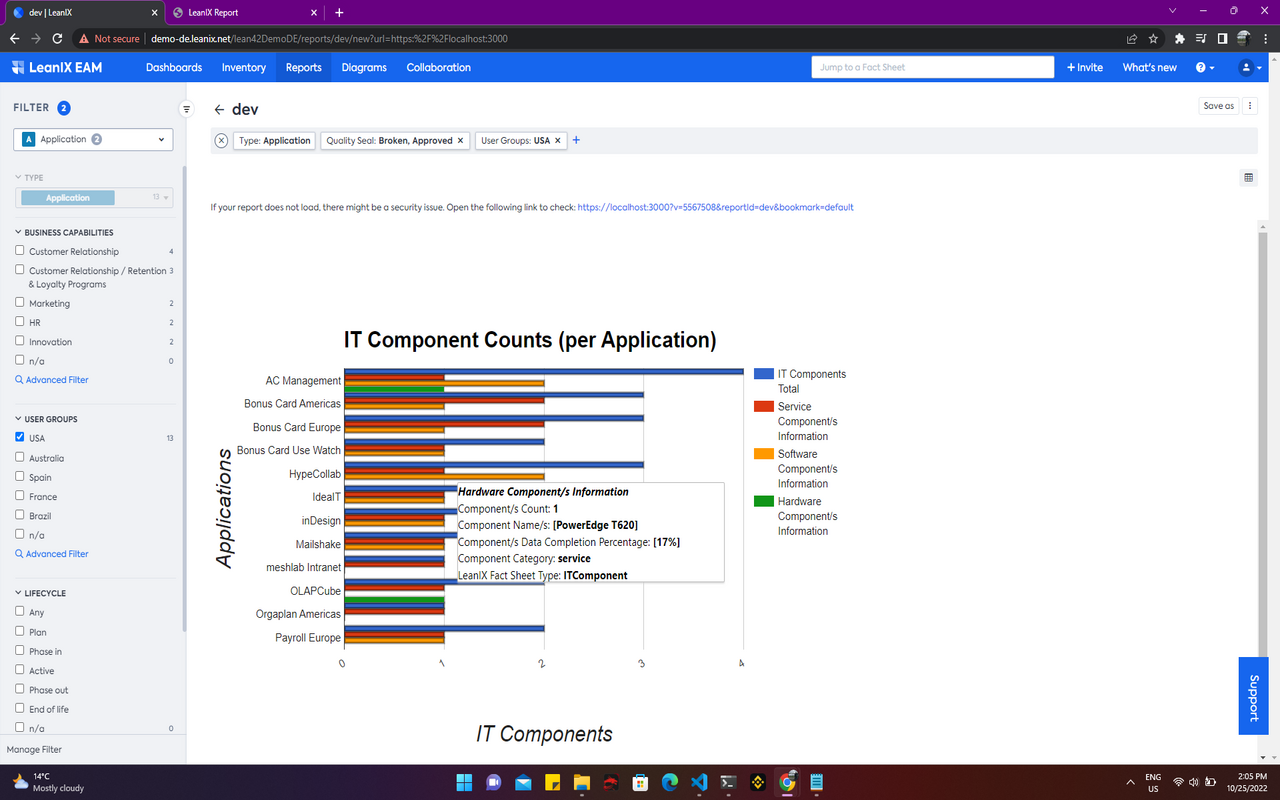Check the Australia user group
The image size is (1280, 800).
pos(20,457)
